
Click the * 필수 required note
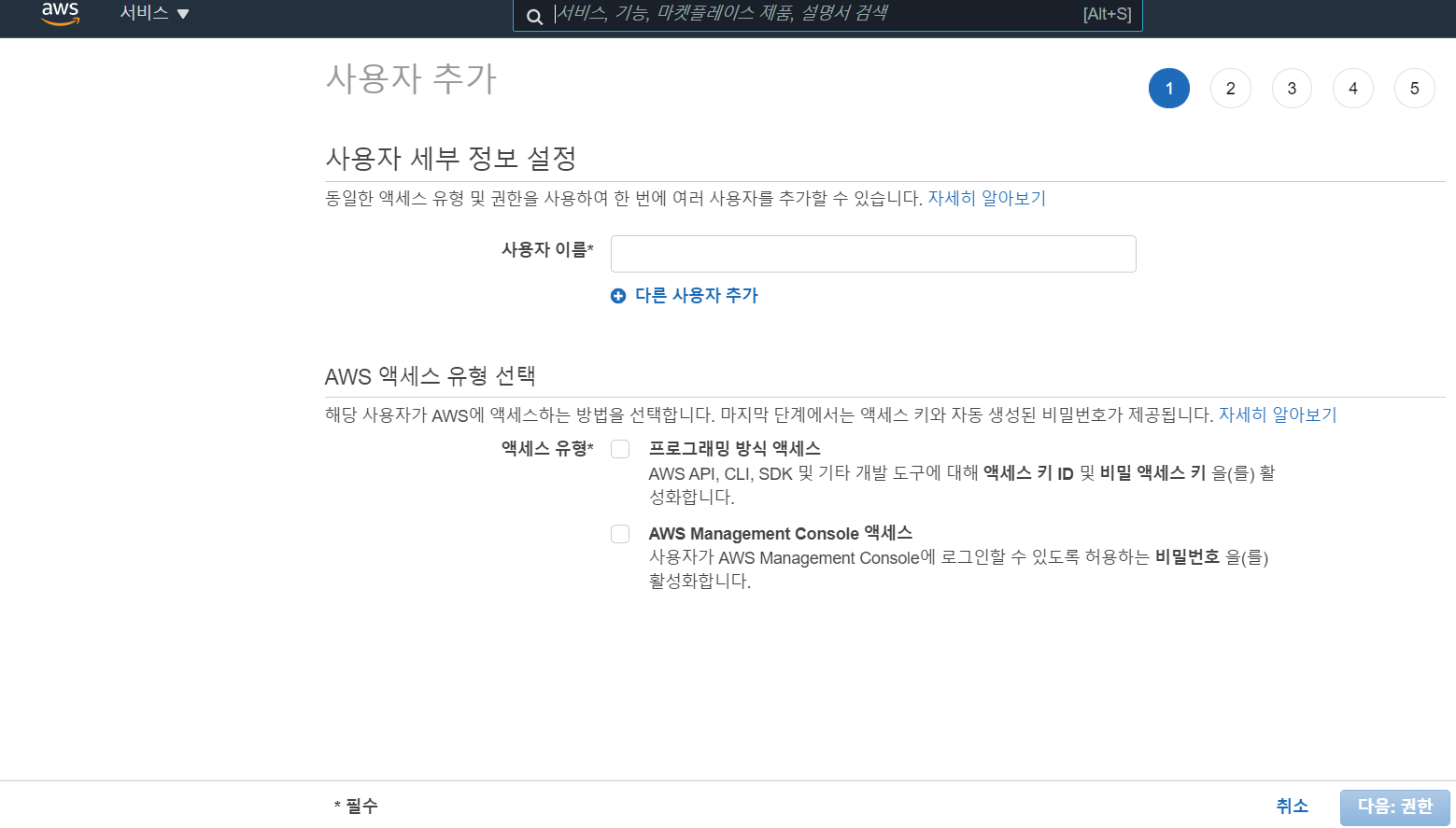point(356,806)
